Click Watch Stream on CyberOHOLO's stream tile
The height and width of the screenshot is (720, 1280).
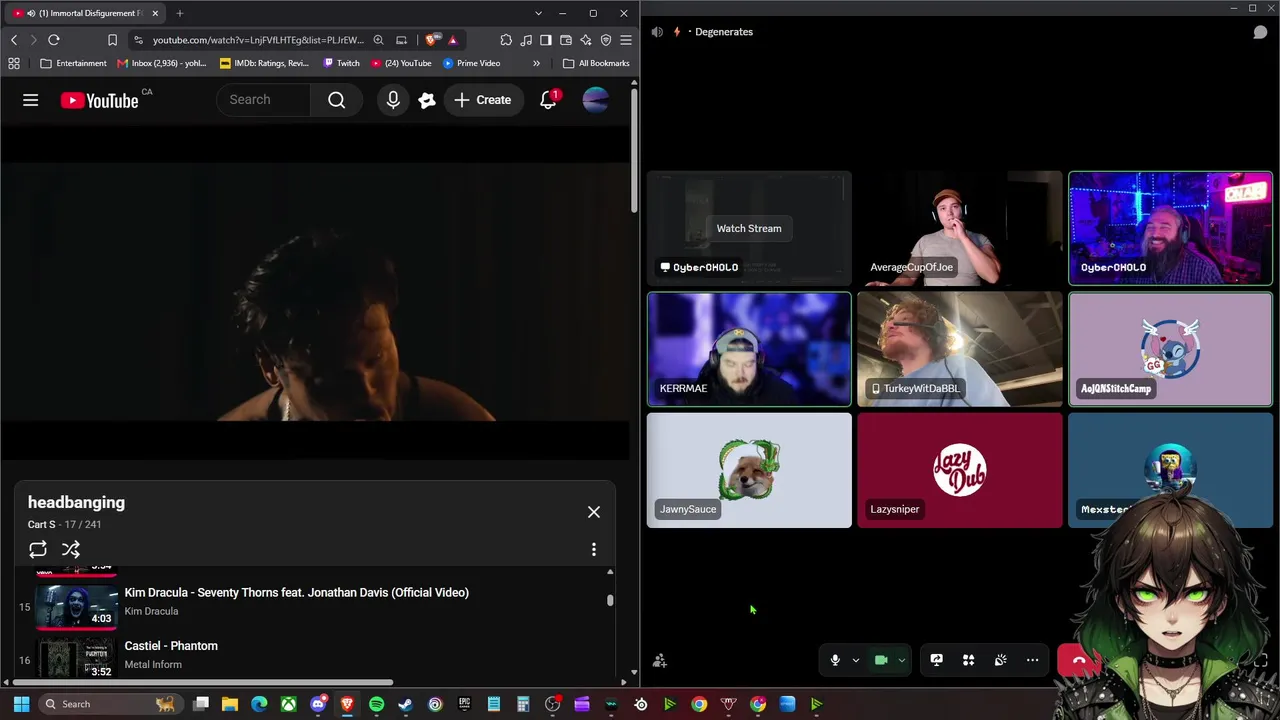tap(749, 228)
